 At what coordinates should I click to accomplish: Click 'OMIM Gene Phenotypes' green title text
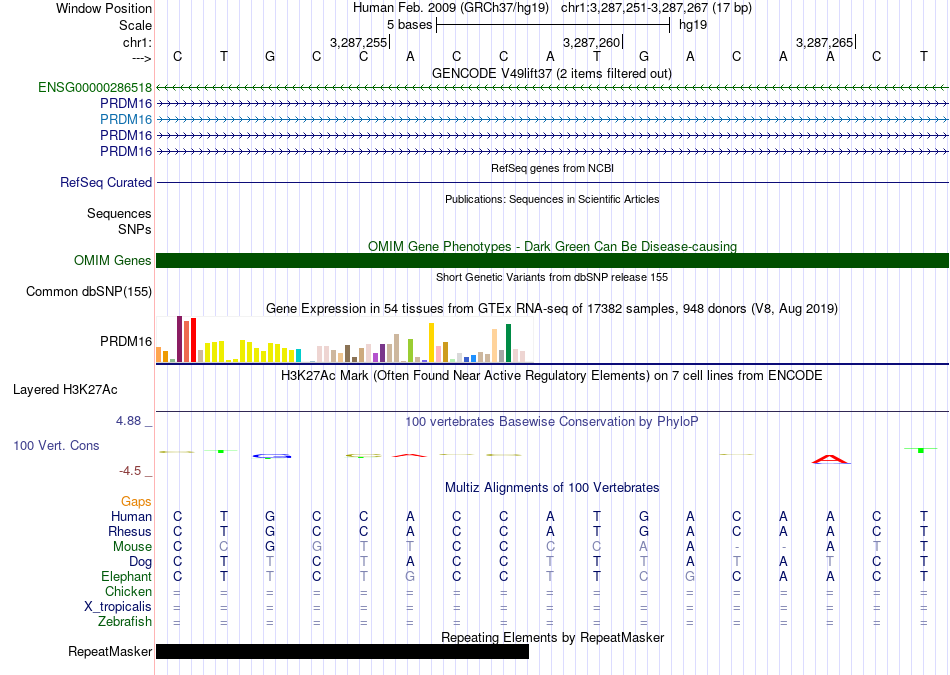[x=553, y=247]
